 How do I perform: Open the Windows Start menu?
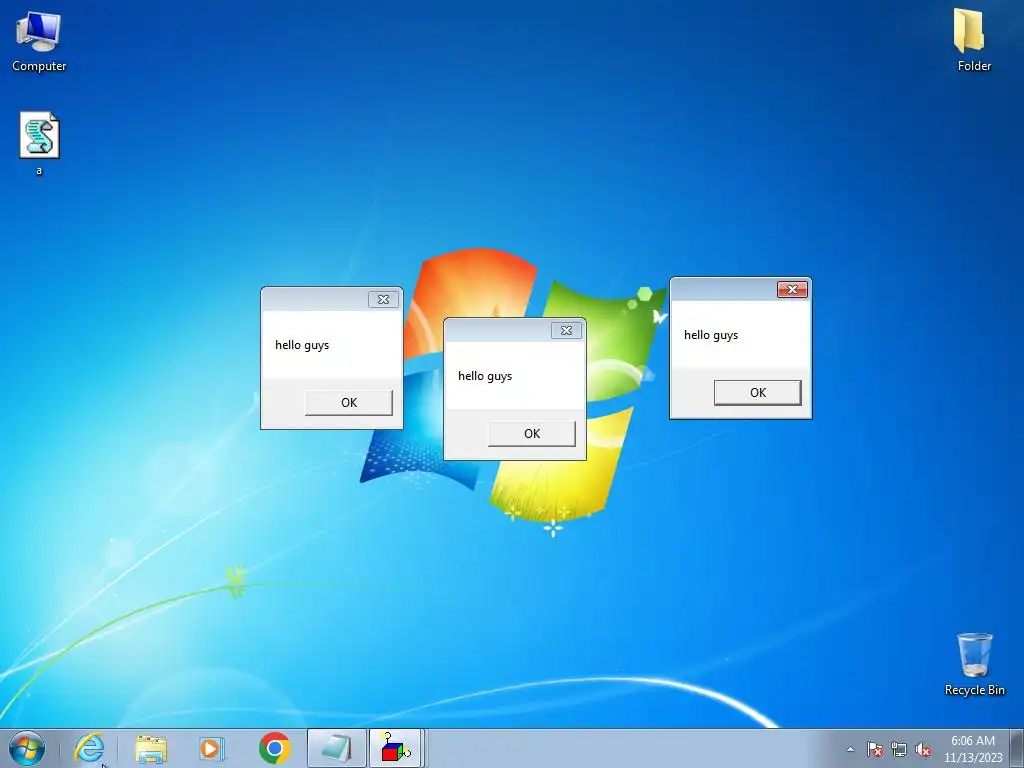[x=27, y=748]
